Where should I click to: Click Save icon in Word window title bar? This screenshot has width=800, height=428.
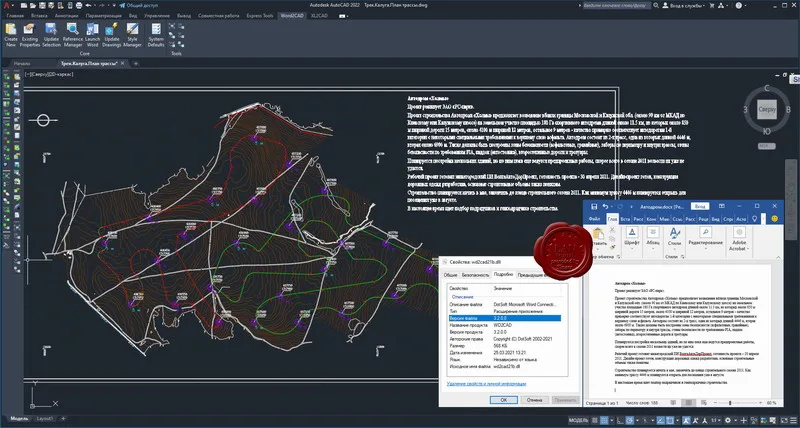click(594, 206)
